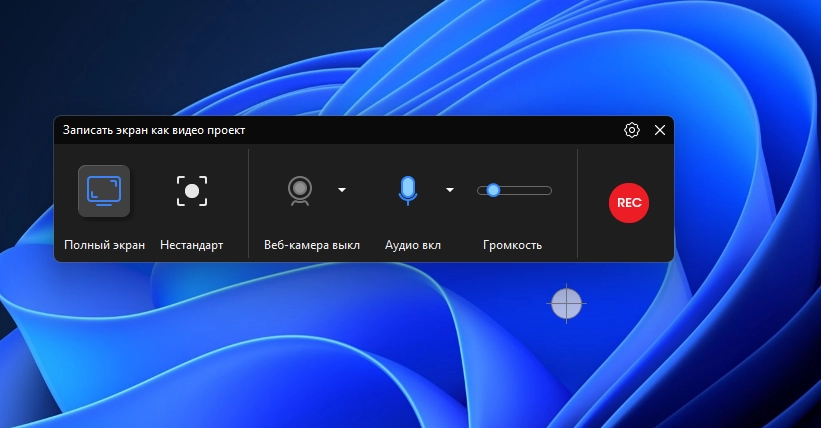Image resolution: width=821 pixels, height=428 pixels.
Task: Toggle webcam using the 'Веб-камера выкл' label
Action: [312, 245]
